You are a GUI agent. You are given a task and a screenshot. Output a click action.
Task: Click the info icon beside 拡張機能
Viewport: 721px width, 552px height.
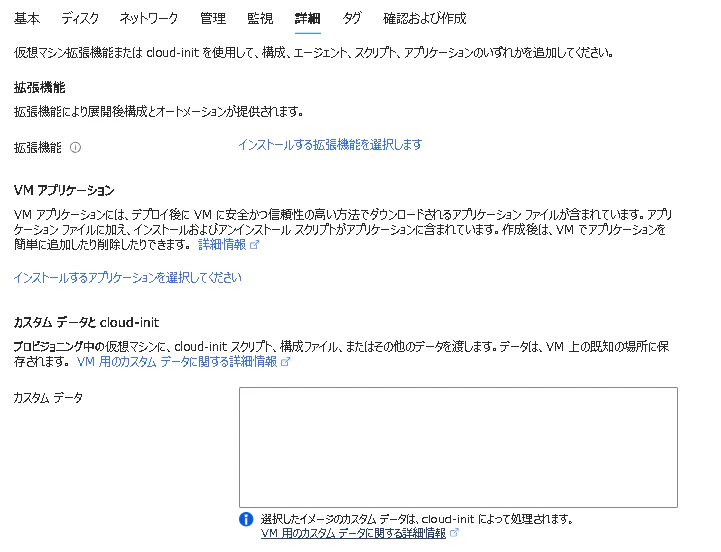point(75,147)
